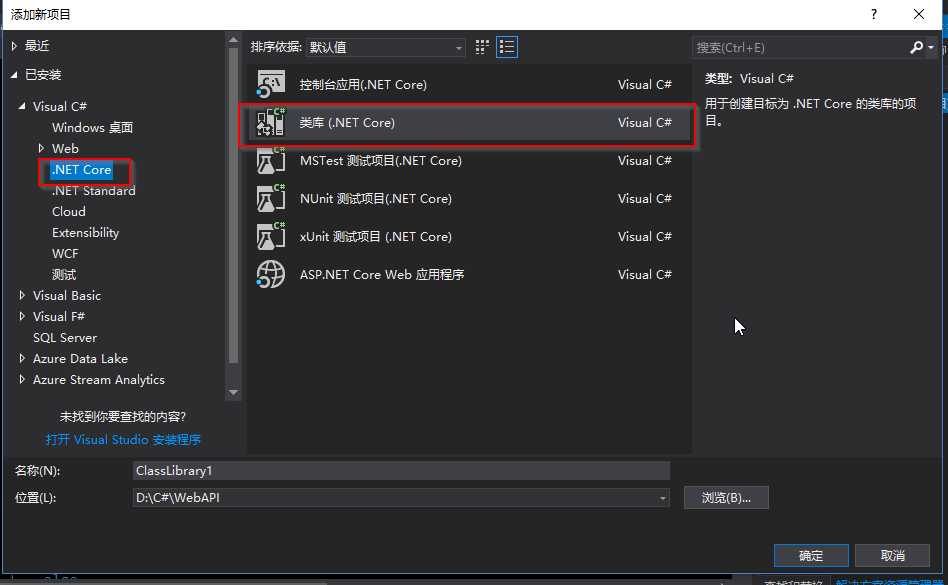
Task: Click the MSTest test project template icon
Action: click(270, 160)
